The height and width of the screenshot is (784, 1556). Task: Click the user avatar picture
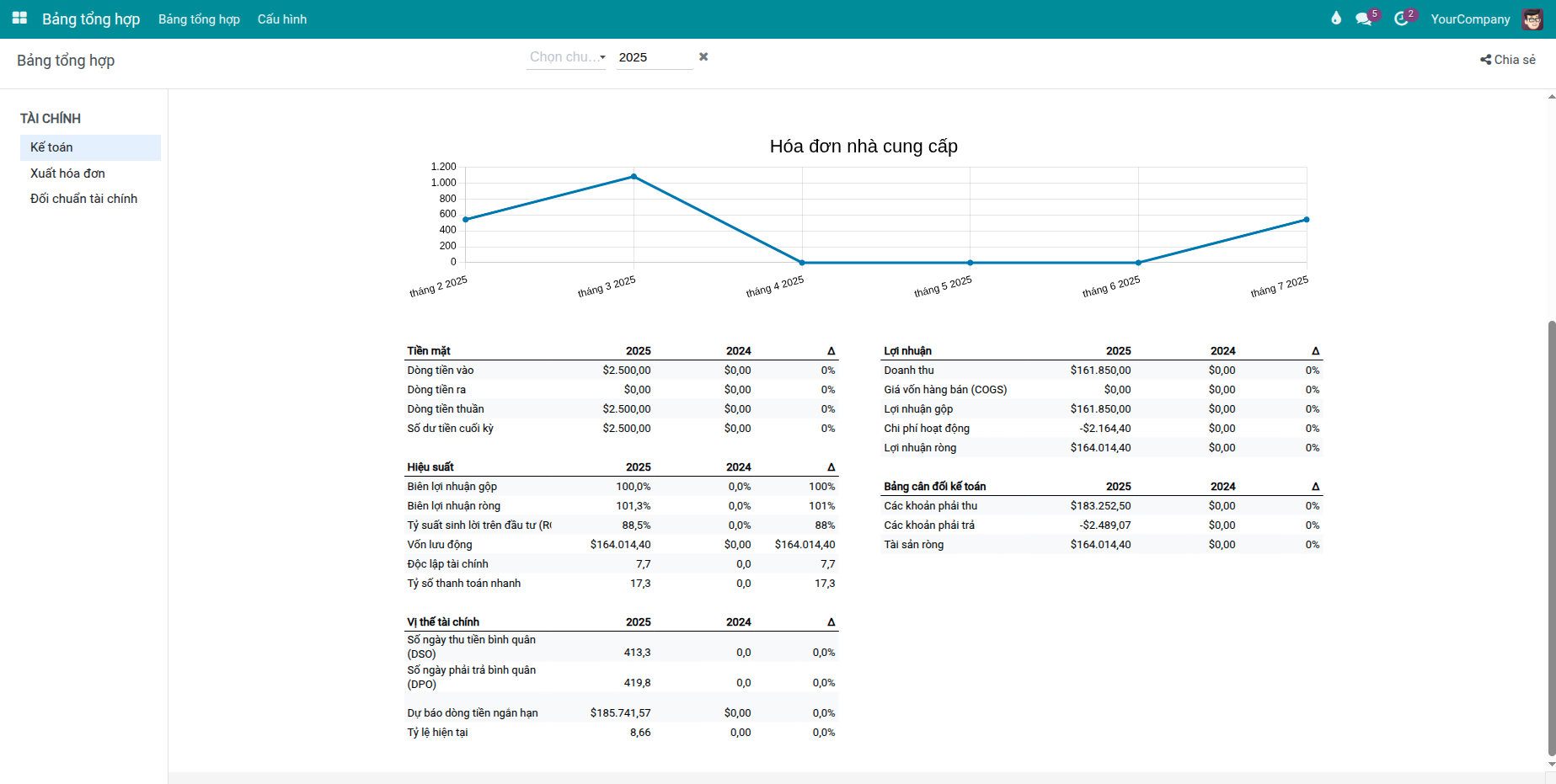pos(1532,19)
